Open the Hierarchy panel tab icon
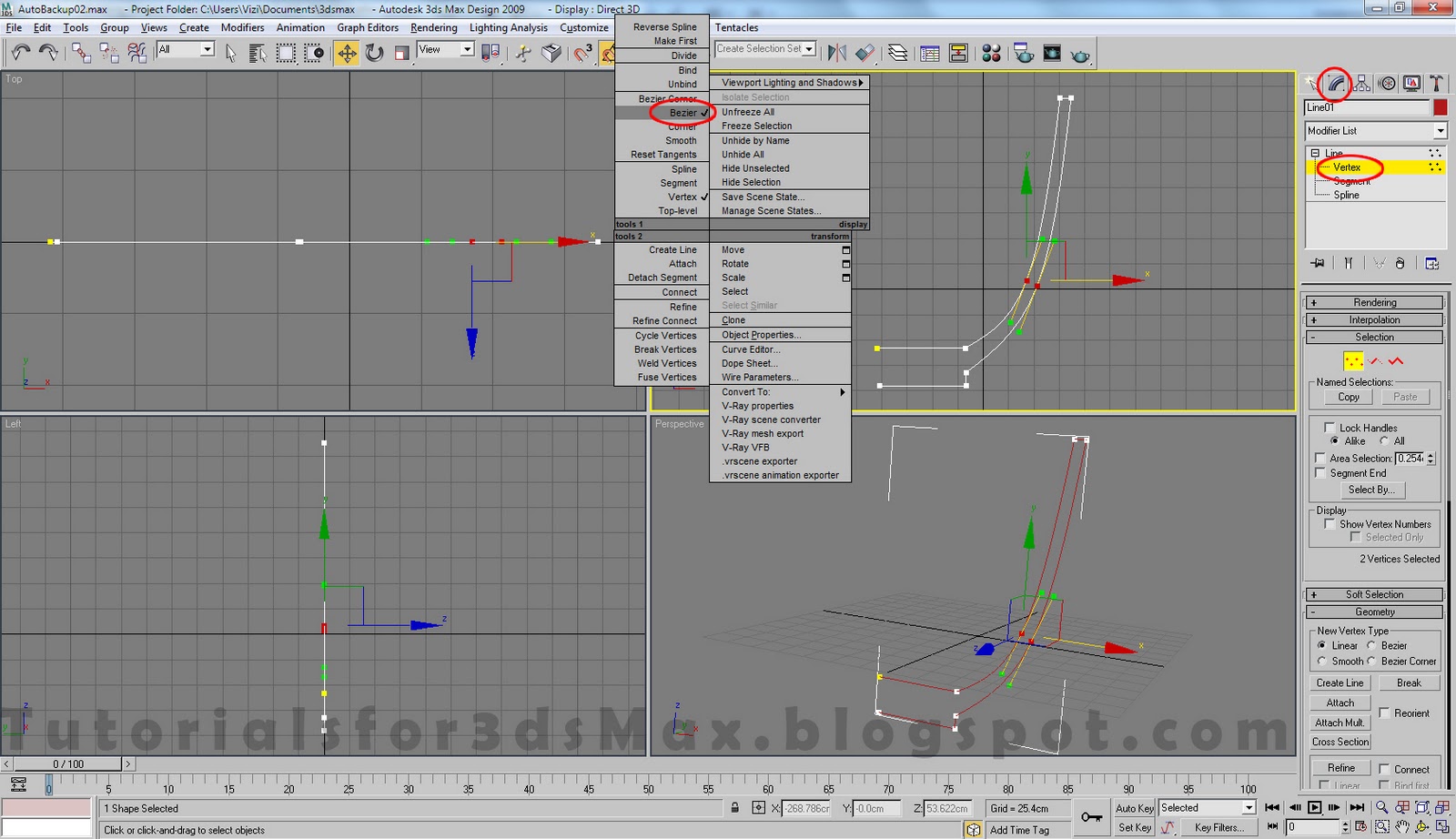Screen dimensions: 1456x839 (x=1361, y=84)
